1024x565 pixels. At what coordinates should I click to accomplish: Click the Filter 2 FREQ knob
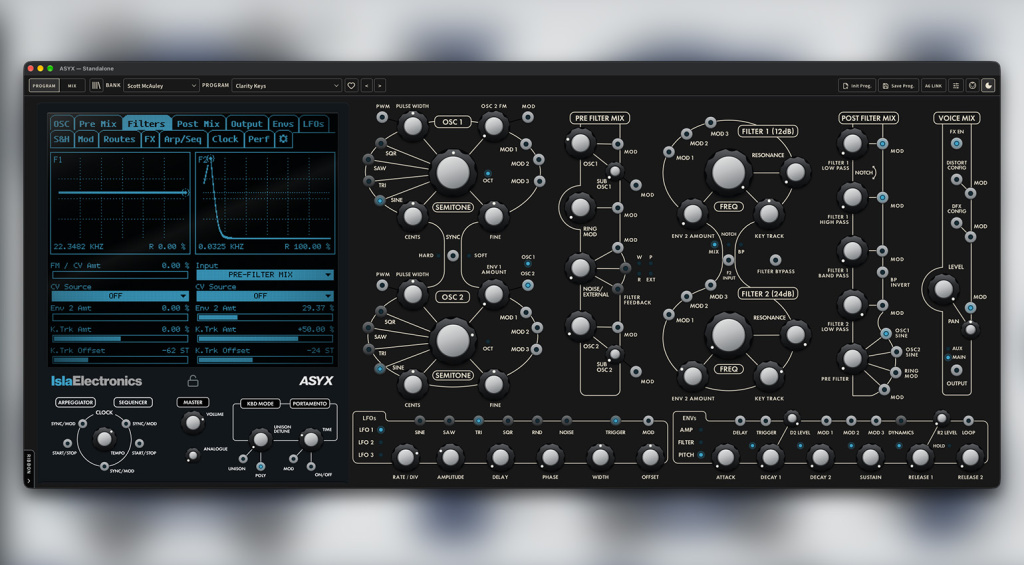[x=728, y=334]
